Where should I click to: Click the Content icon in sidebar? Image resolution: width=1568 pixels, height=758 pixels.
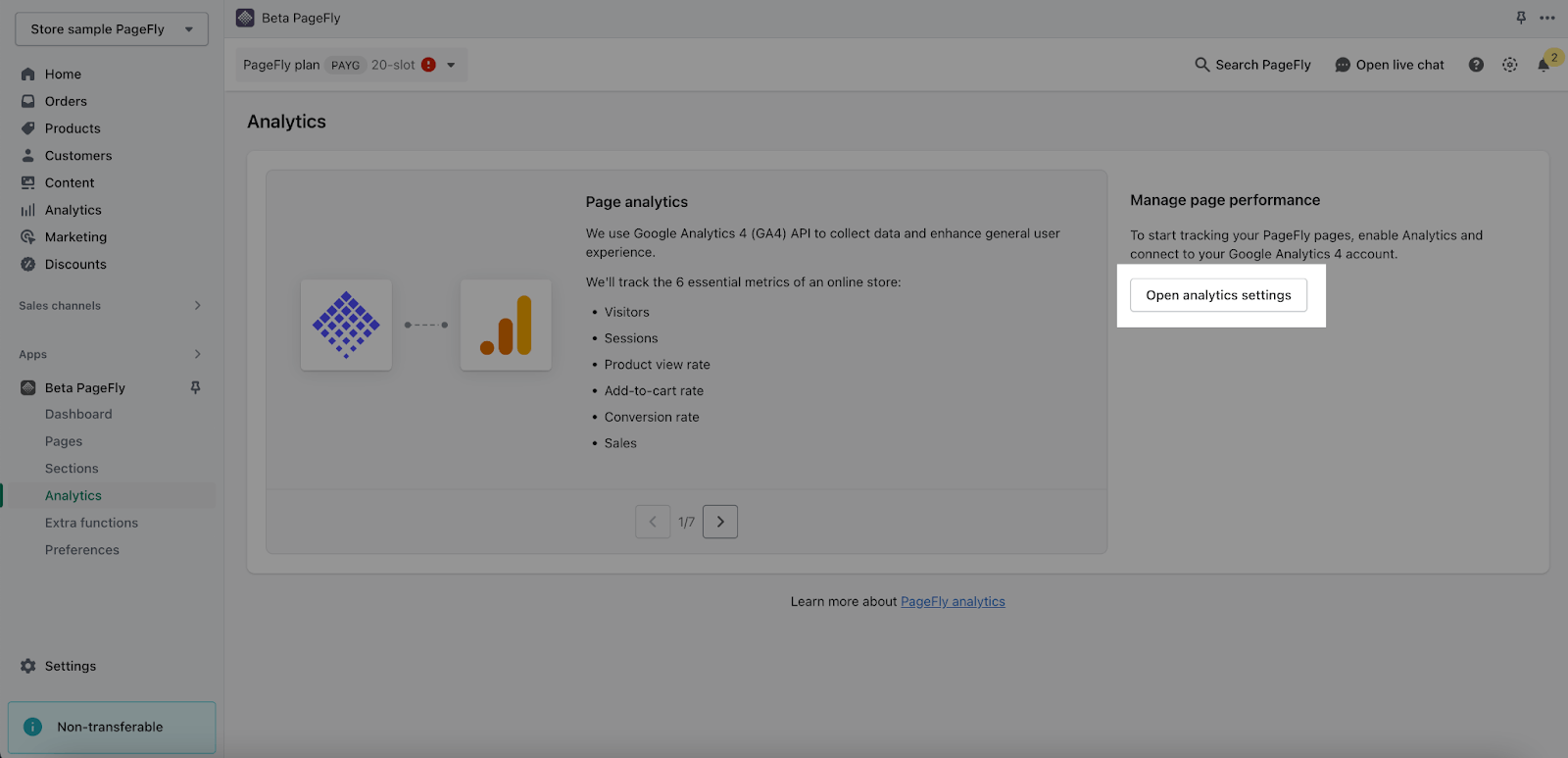point(28,182)
